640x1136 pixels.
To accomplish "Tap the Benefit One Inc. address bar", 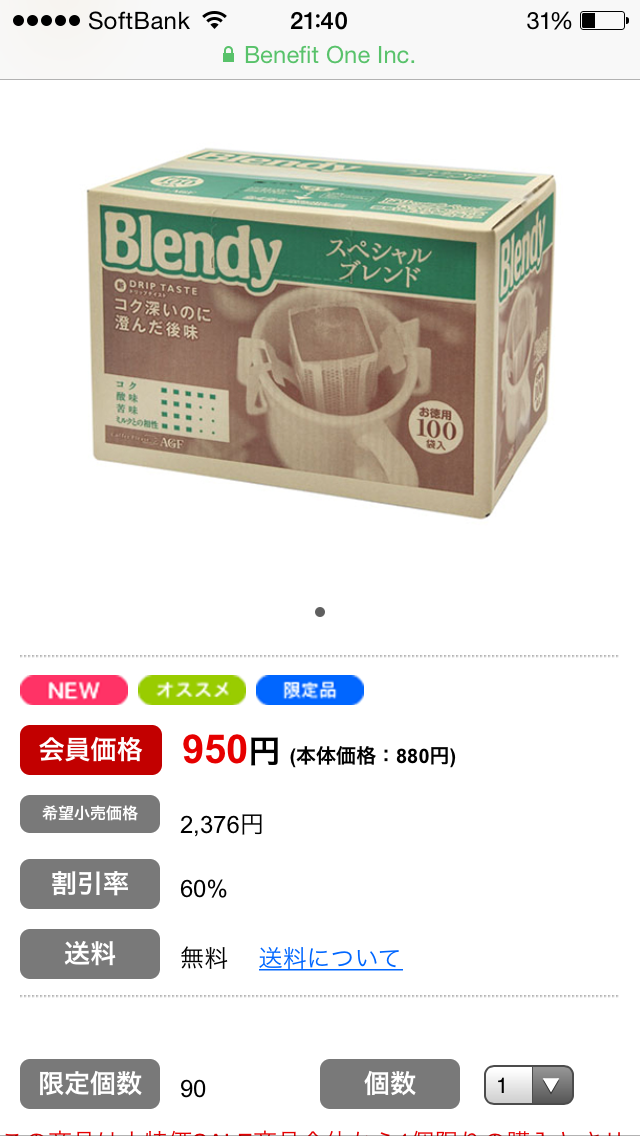I will 320,55.
